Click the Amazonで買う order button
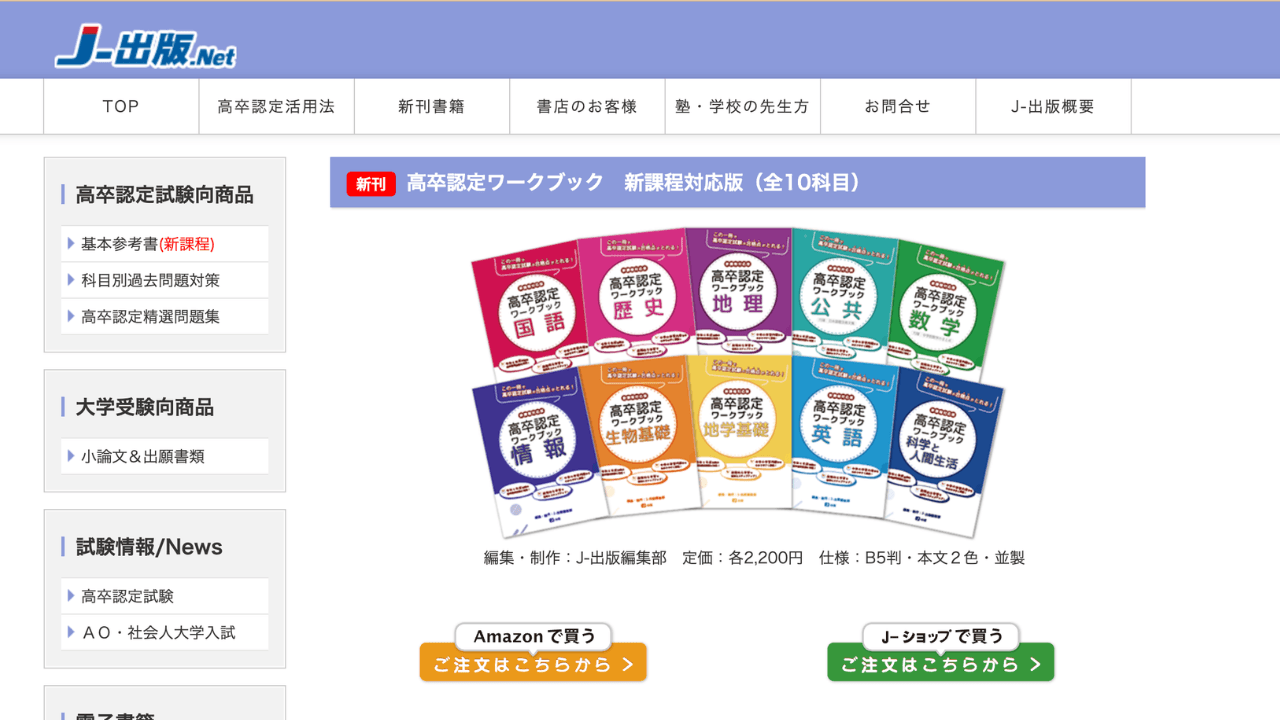Viewport: 1280px width, 720px height. (533, 653)
